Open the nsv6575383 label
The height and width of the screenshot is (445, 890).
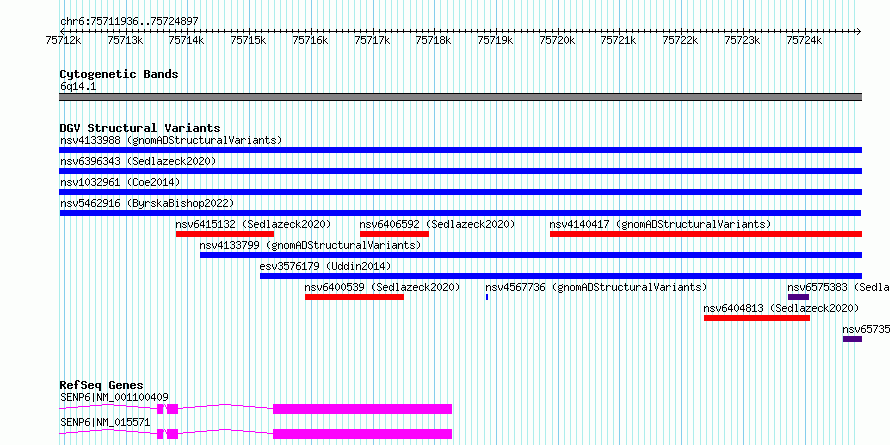pyautogui.click(x=839, y=287)
